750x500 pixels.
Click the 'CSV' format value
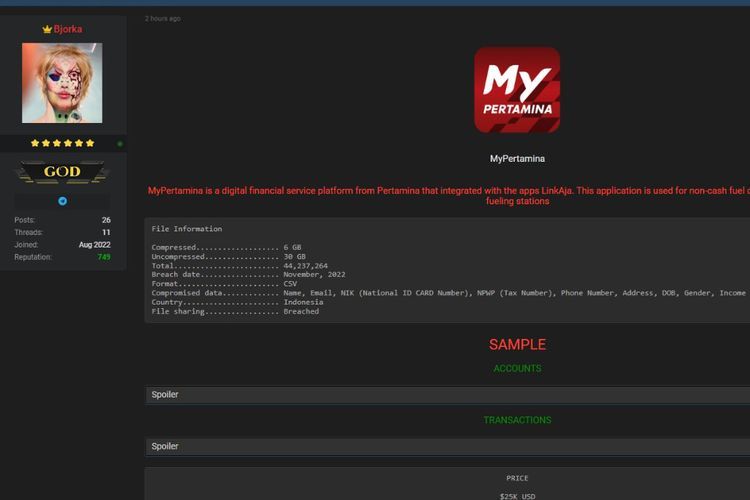pyautogui.click(x=290, y=284)
